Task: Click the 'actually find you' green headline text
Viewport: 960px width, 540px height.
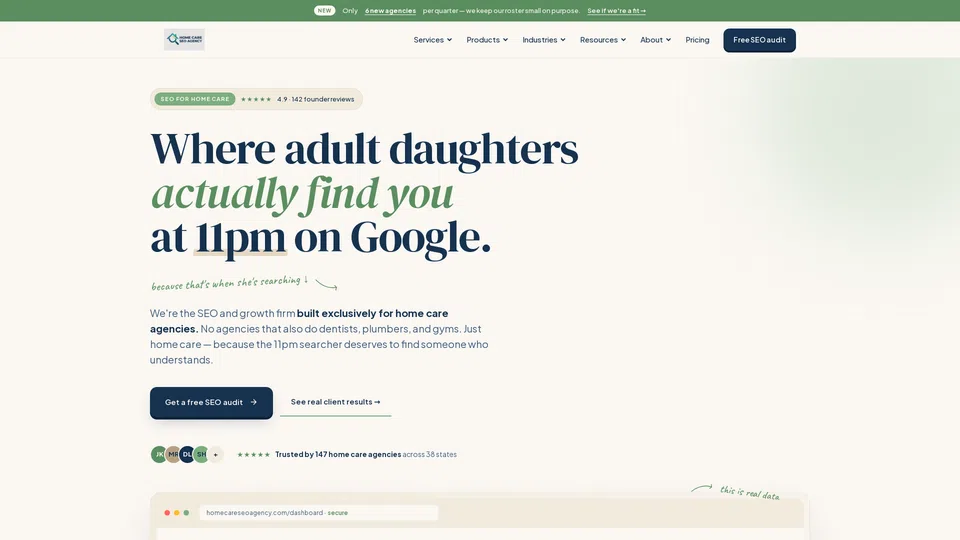Action: tap(302, 193)
